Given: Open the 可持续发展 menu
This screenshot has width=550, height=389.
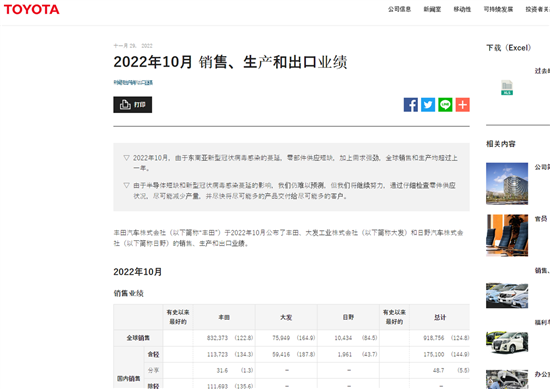Looking at the screenshot, I should 498,9.
